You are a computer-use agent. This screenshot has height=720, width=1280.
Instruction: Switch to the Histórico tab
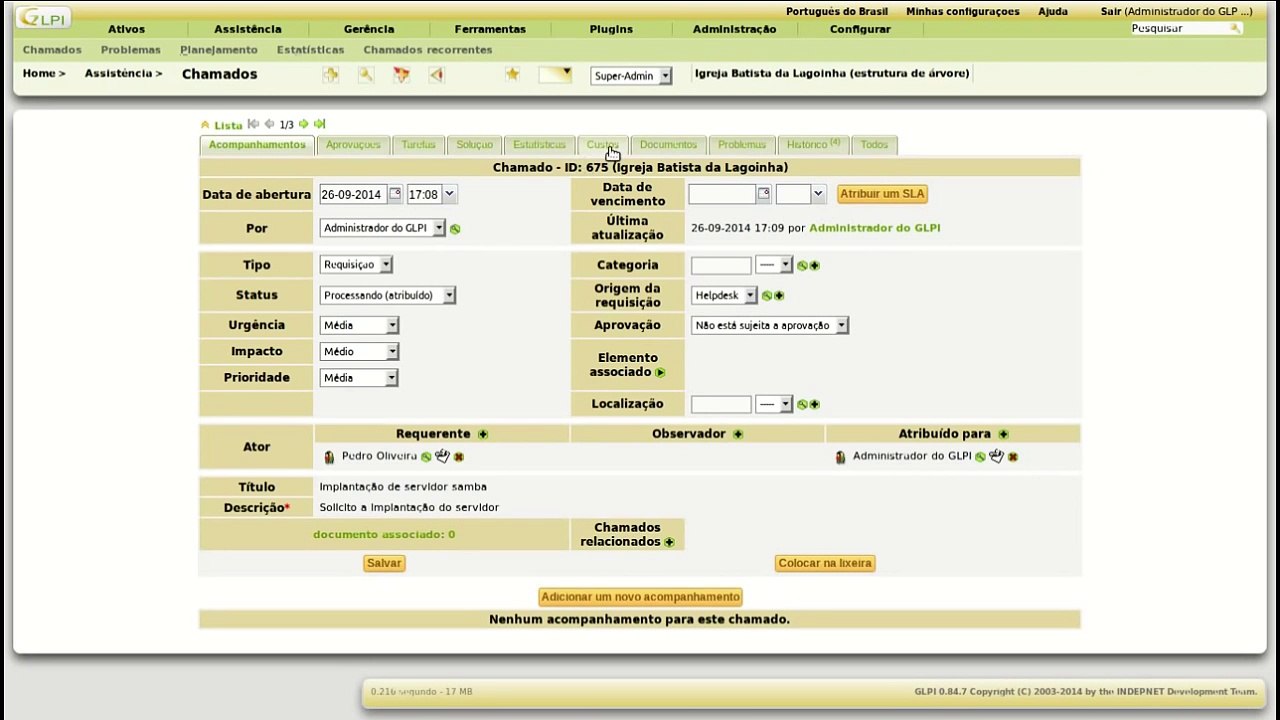pos(814,145)
